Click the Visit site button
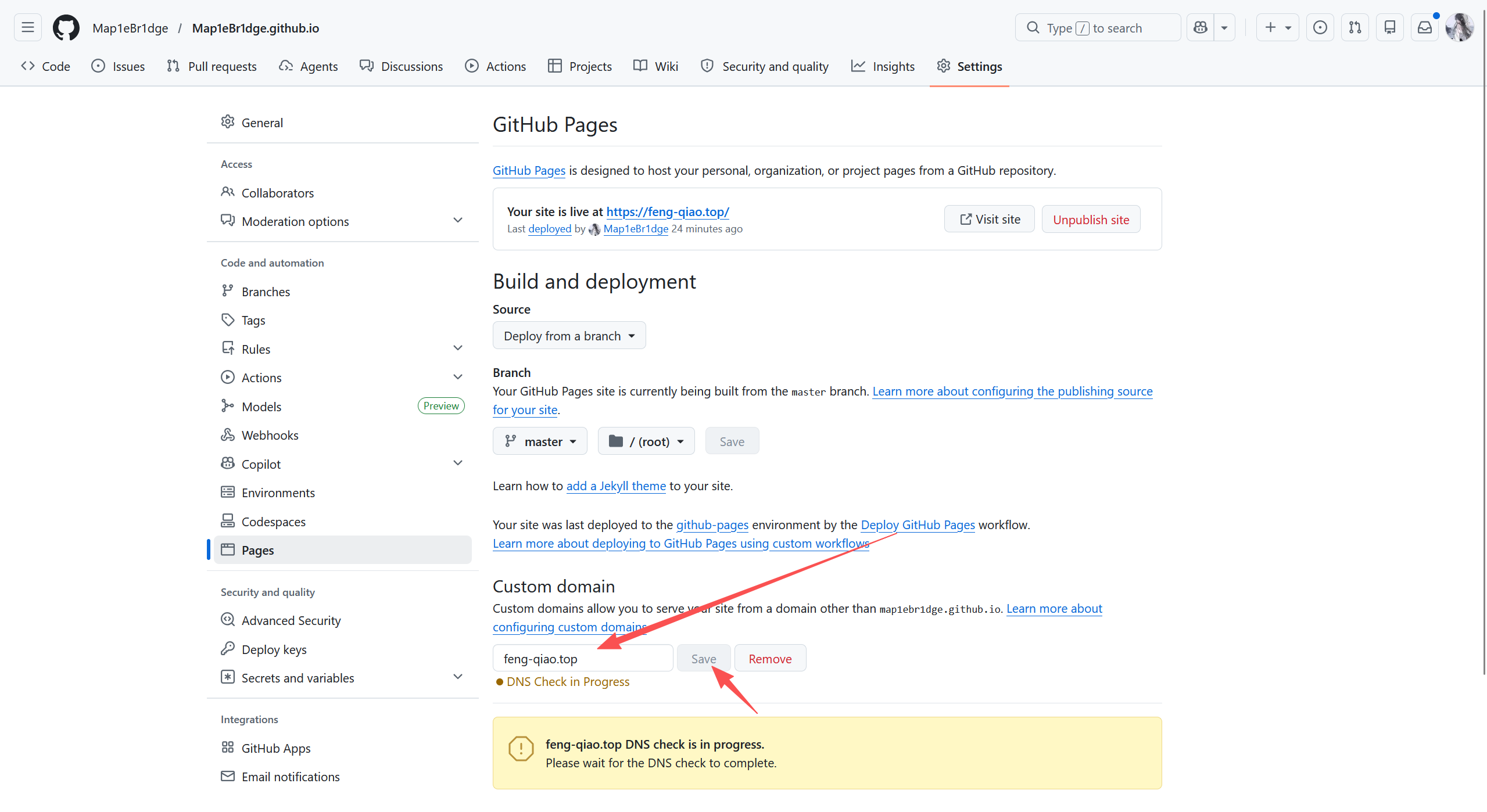This screenshot has width=1487, height=812. [989, 219]
